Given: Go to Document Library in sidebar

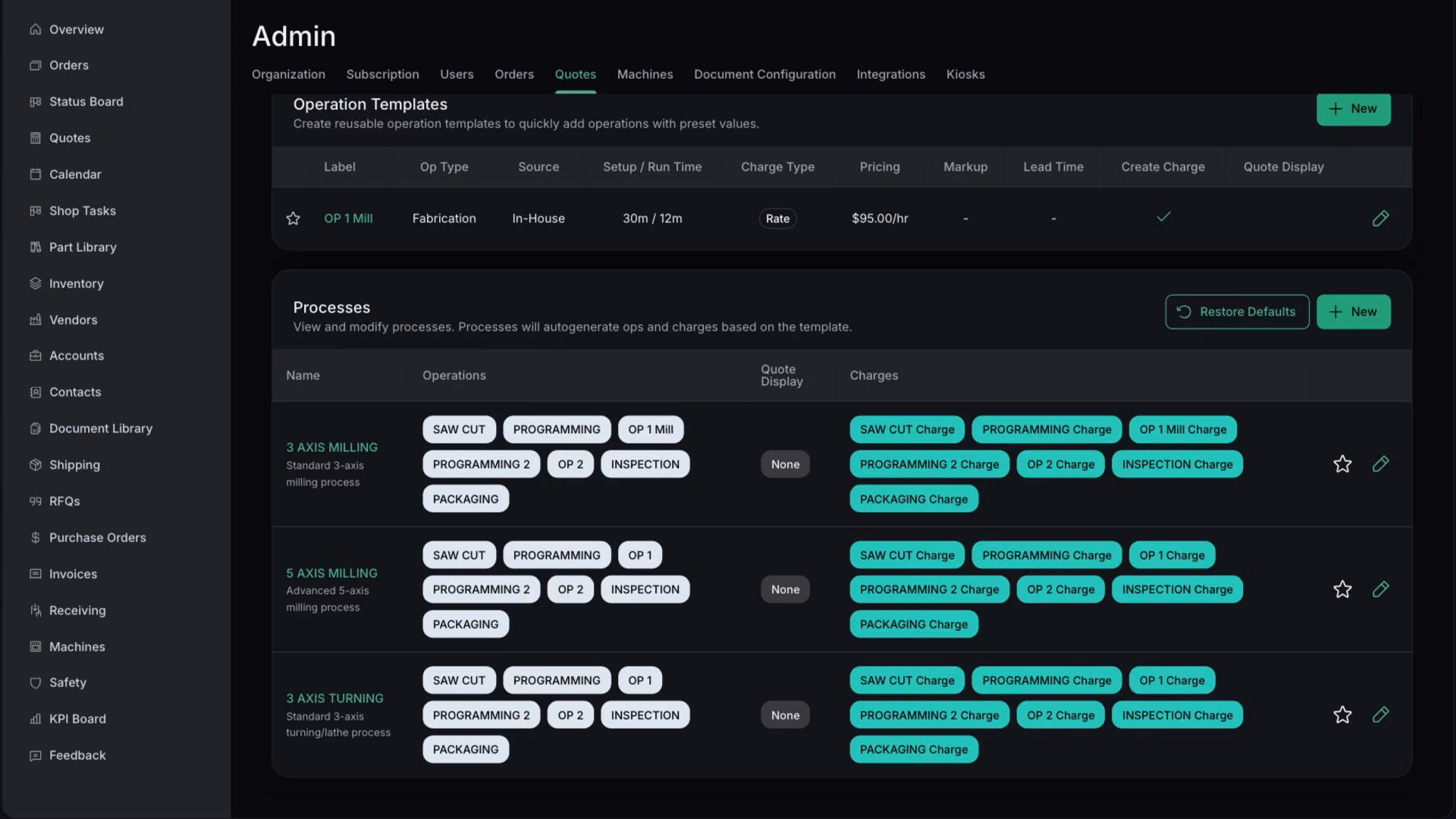Looking at the screenshot, I should [x=100, y=428].
